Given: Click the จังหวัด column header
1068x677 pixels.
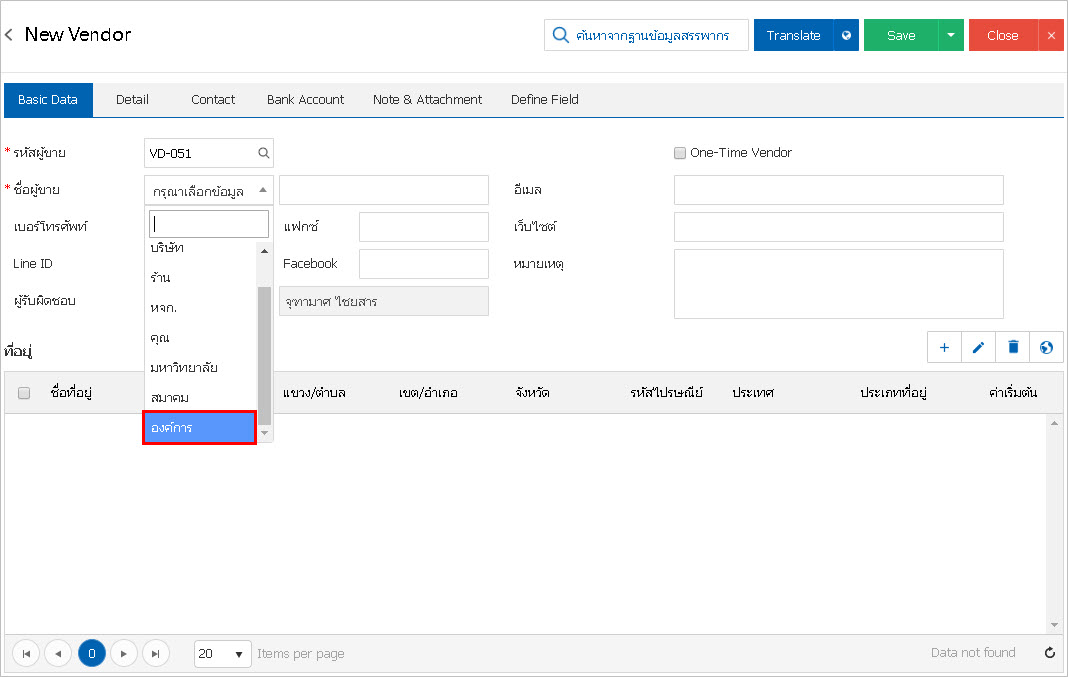Looking at the screenshot, I should point(533,393).
